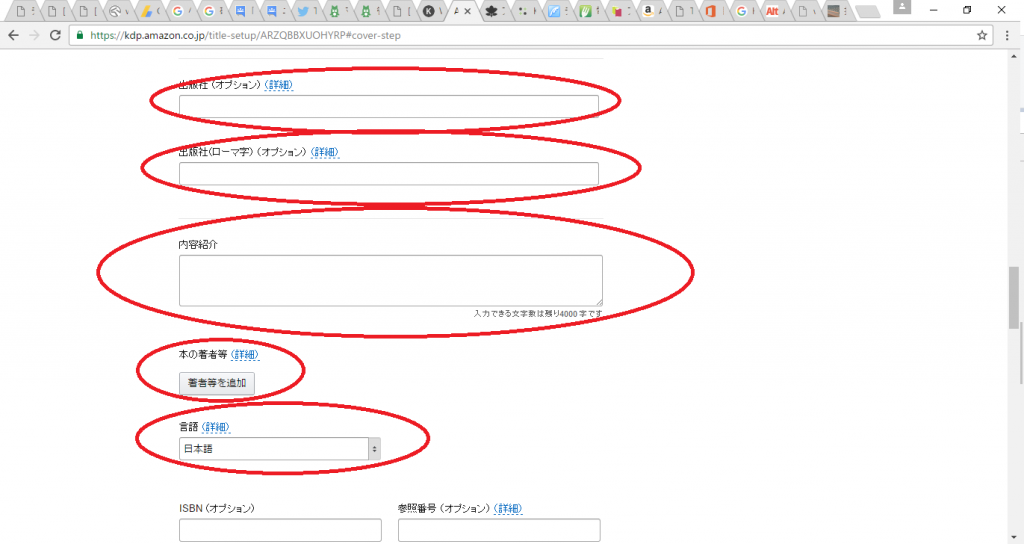This screenshot has width=1024, height=544.
Task: Click inside the 内容紹介 text area
Action: (391, 280)
